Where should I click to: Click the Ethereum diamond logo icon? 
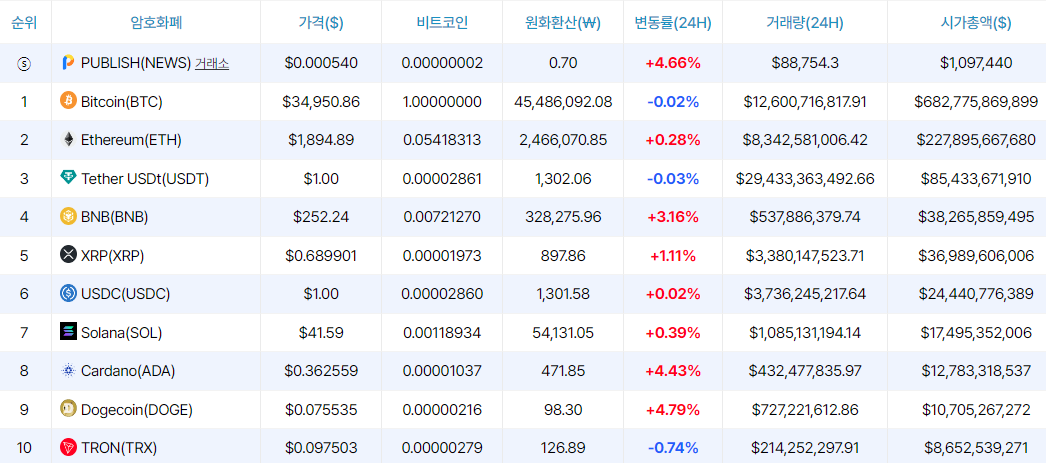(x=68, y=140)
